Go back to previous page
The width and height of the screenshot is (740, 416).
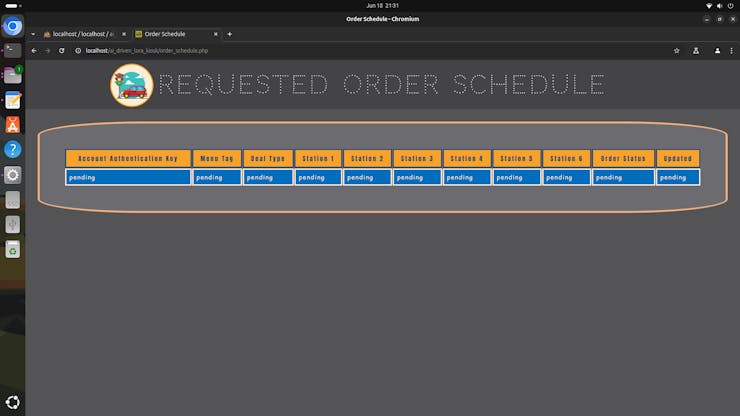click(34, 51)
